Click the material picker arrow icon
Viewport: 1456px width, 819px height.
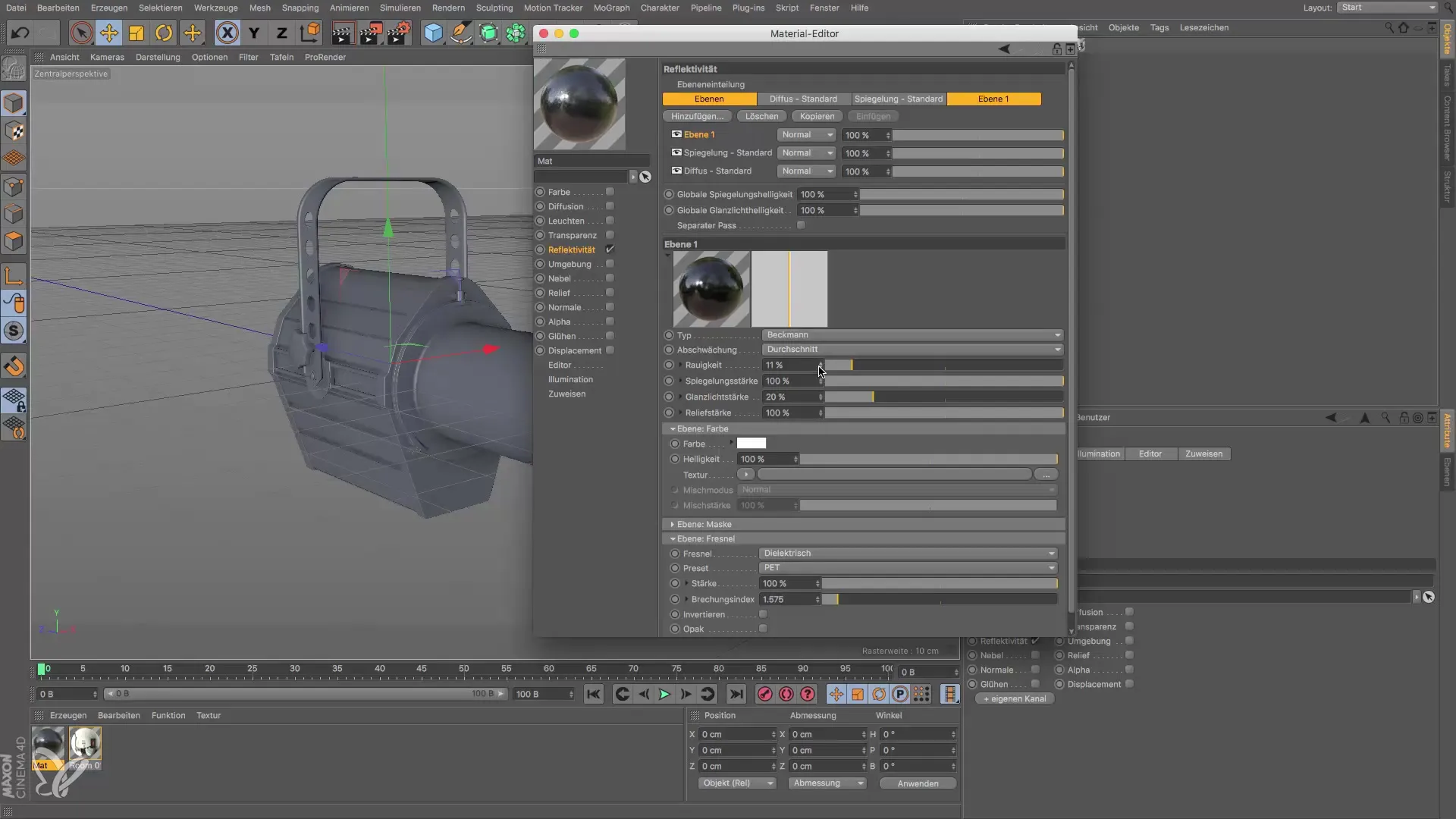tap(645, 177)
